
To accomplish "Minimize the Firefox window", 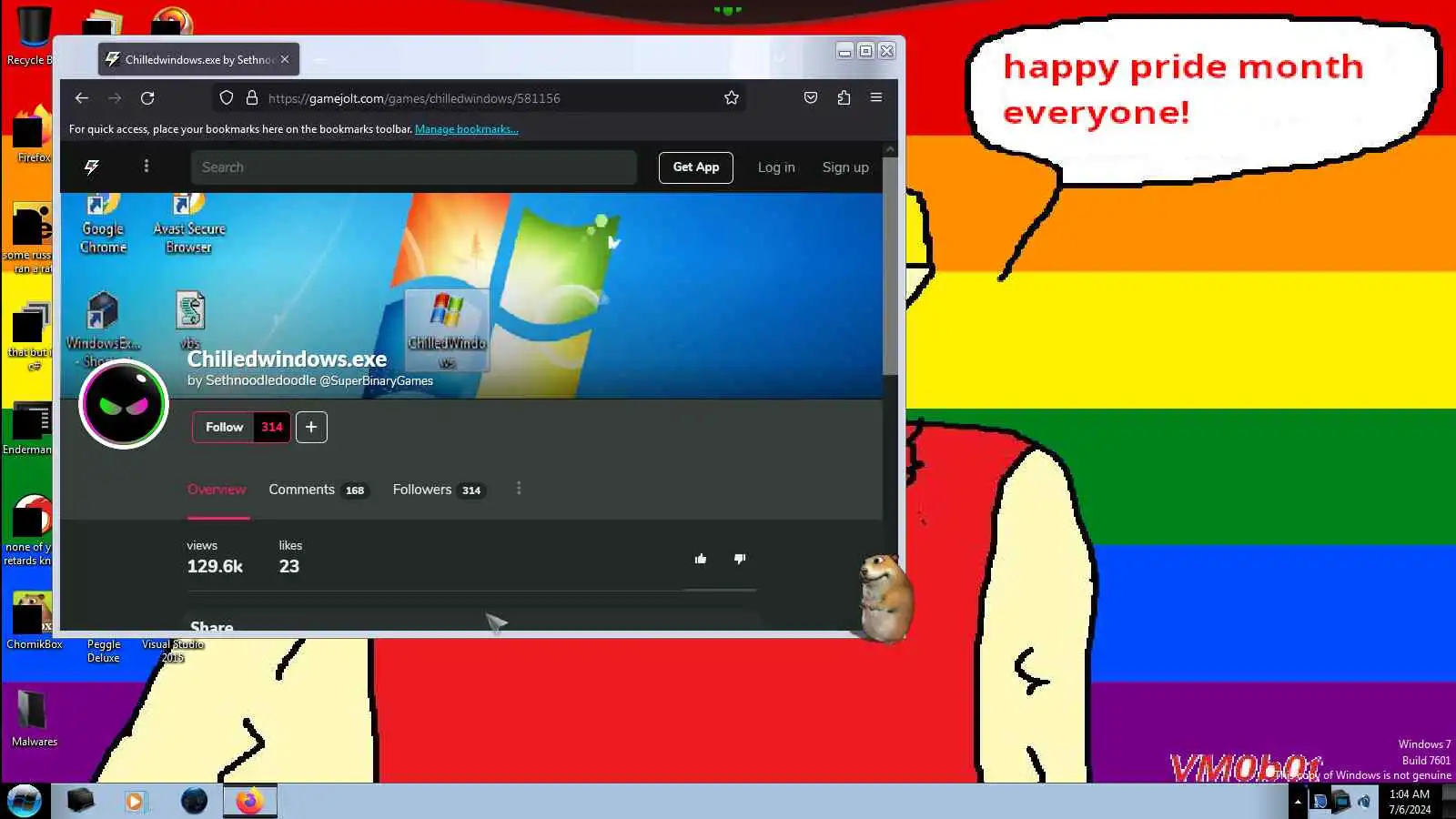I will [x=845, y=51].
